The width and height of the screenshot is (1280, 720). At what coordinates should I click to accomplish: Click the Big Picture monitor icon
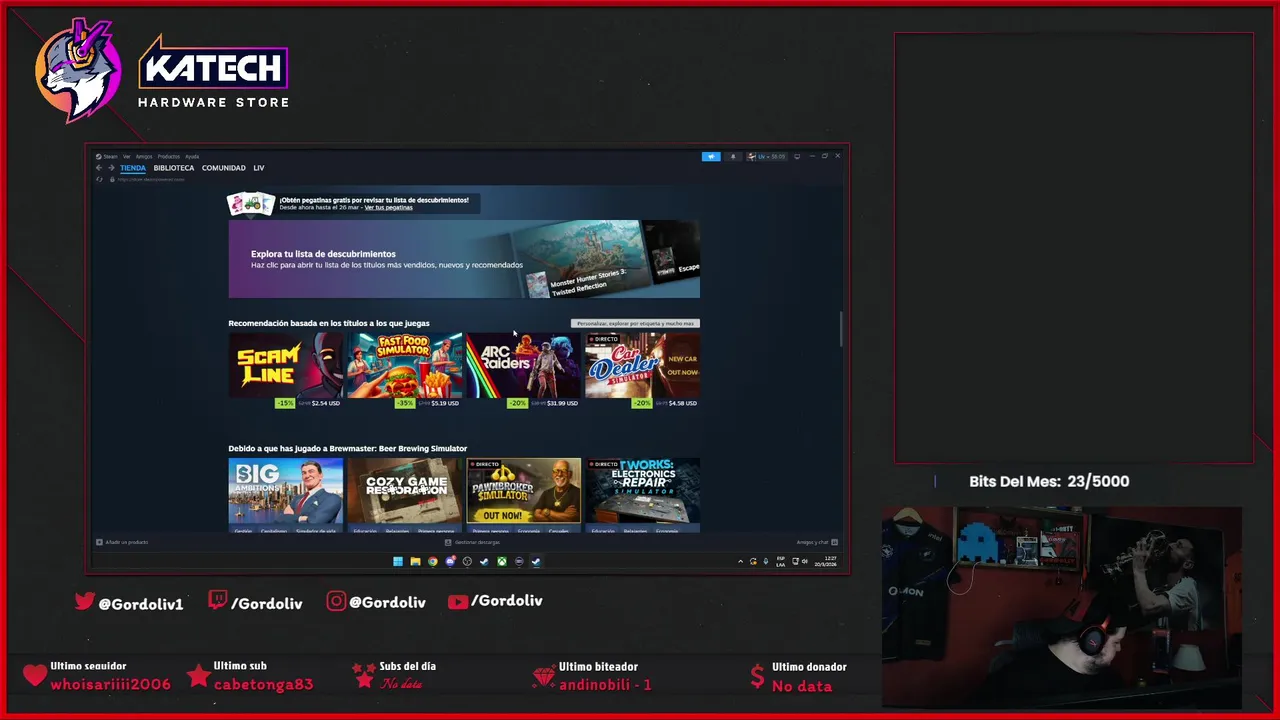tap(797, 156)
